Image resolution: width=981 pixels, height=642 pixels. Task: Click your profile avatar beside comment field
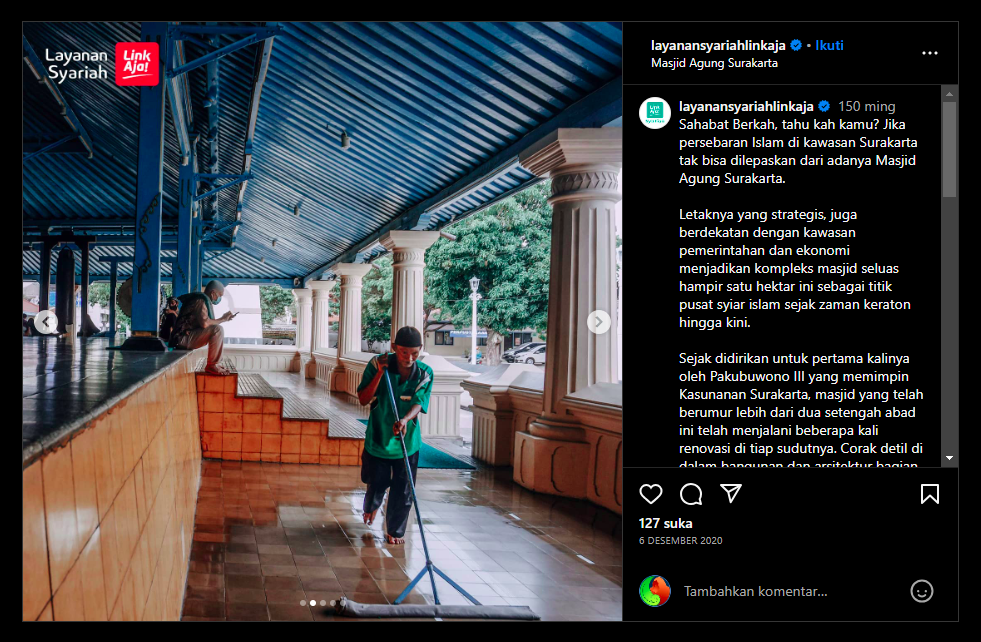click(x=655, y=591)
